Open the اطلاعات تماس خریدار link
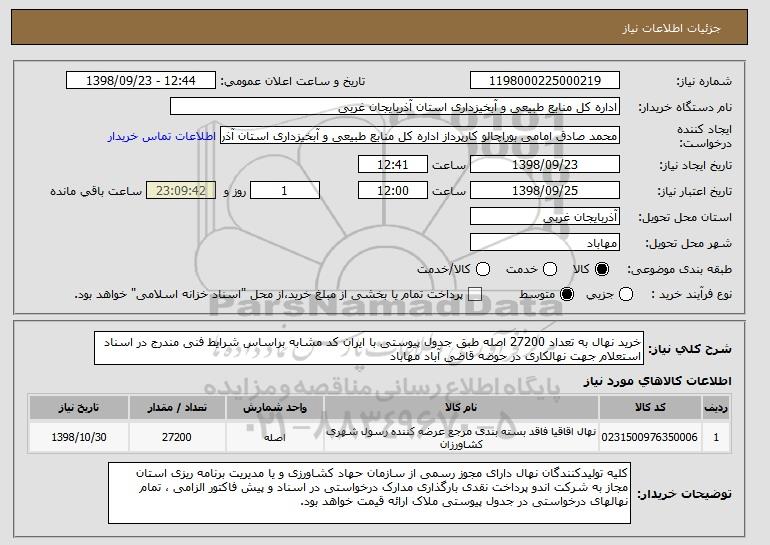This screenshot has width=770, height=545. click(162, 136)
